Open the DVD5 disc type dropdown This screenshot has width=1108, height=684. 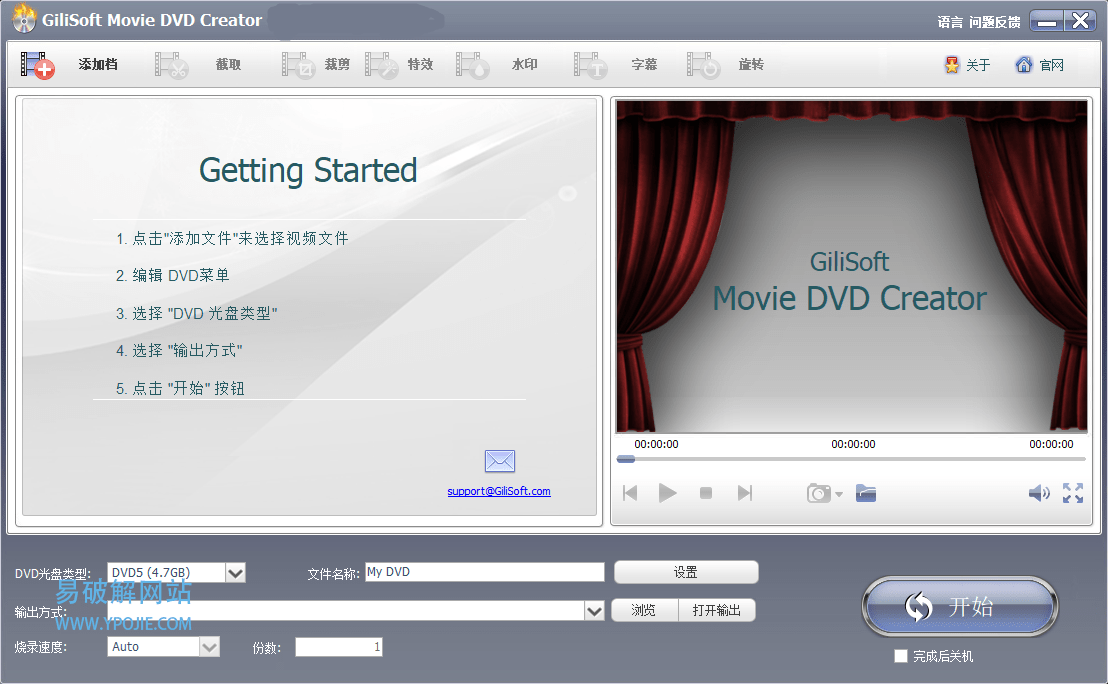click(x=235, y=572)
